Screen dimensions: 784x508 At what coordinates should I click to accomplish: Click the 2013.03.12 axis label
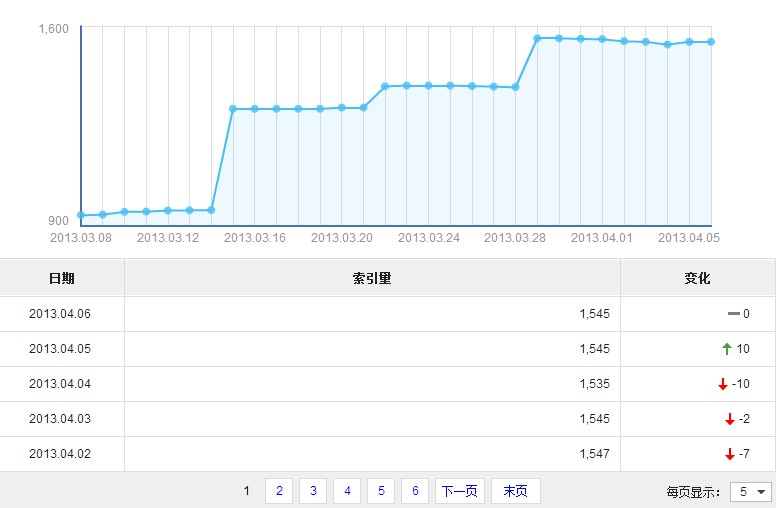point(168,238)
